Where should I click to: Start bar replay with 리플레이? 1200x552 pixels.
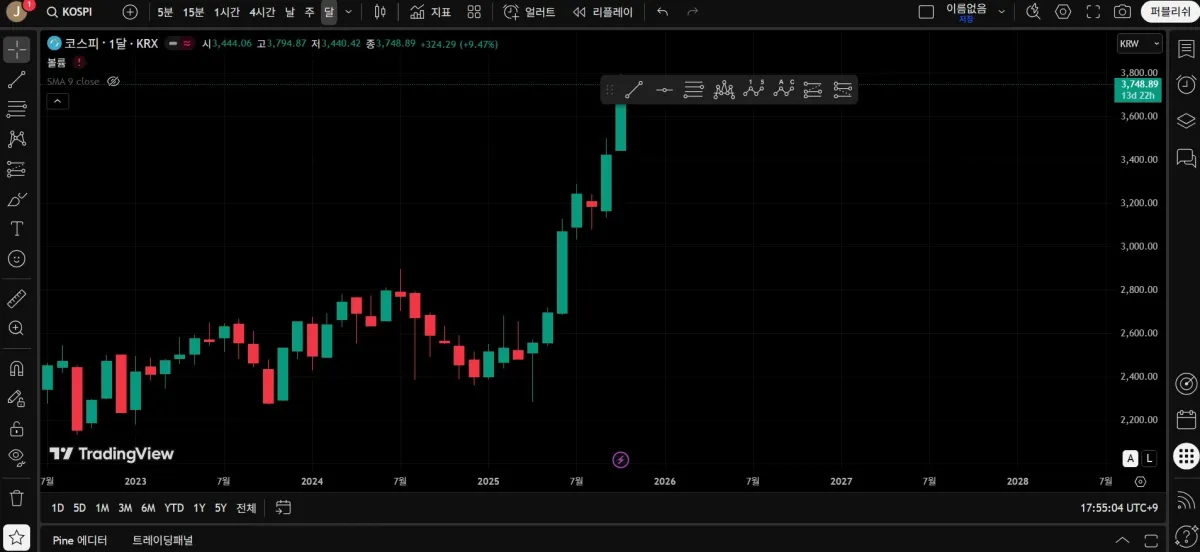coord(601,12)
